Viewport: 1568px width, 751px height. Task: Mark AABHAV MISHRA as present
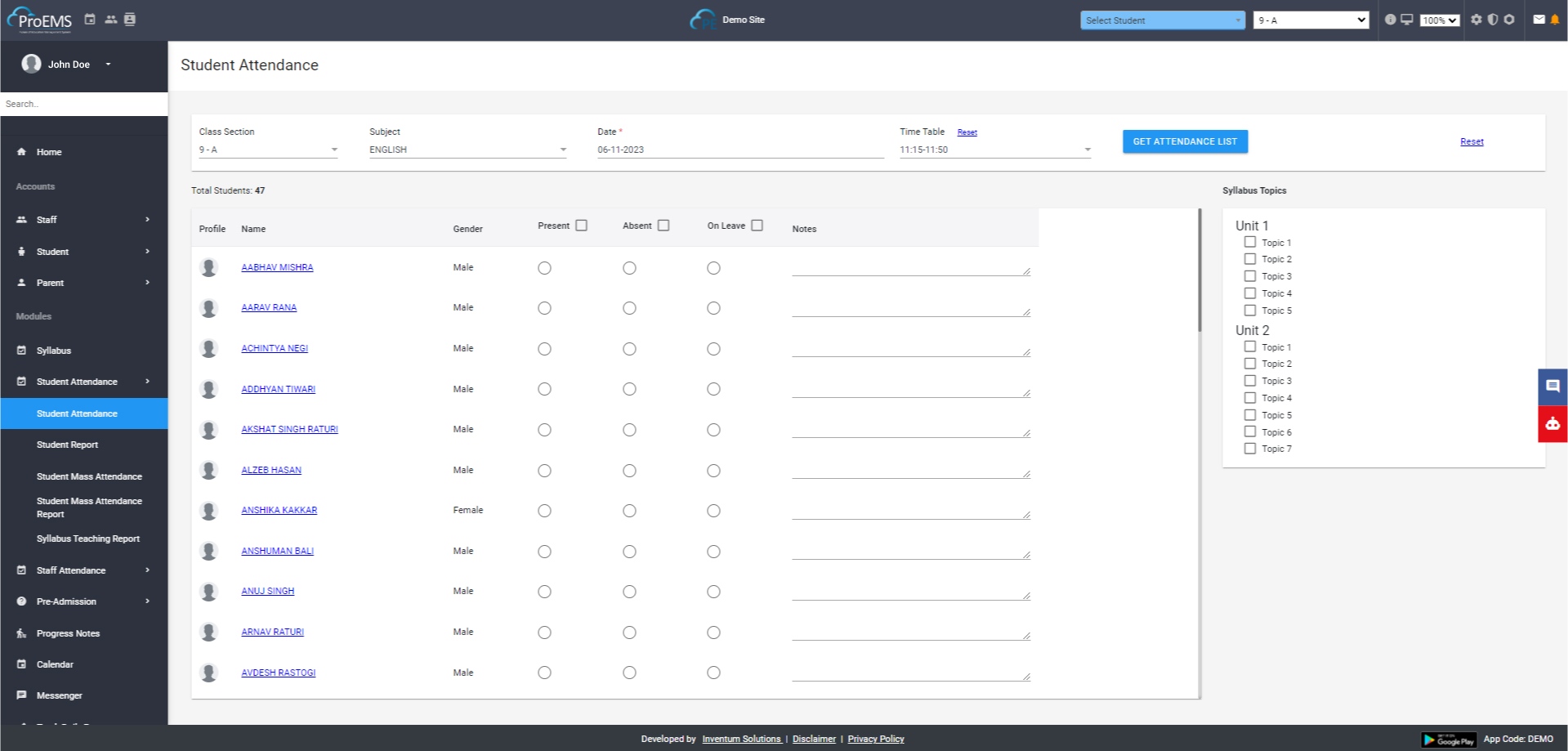[x=544, y=268]
